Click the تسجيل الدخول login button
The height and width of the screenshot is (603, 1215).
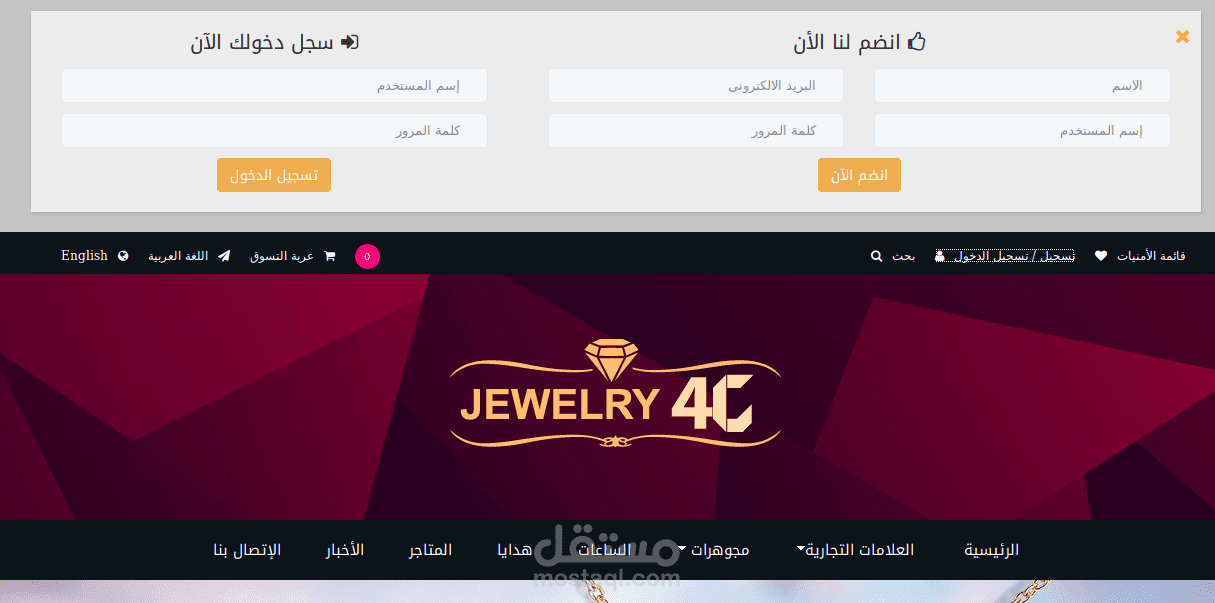pyautogui.click(x=274, y=175)
